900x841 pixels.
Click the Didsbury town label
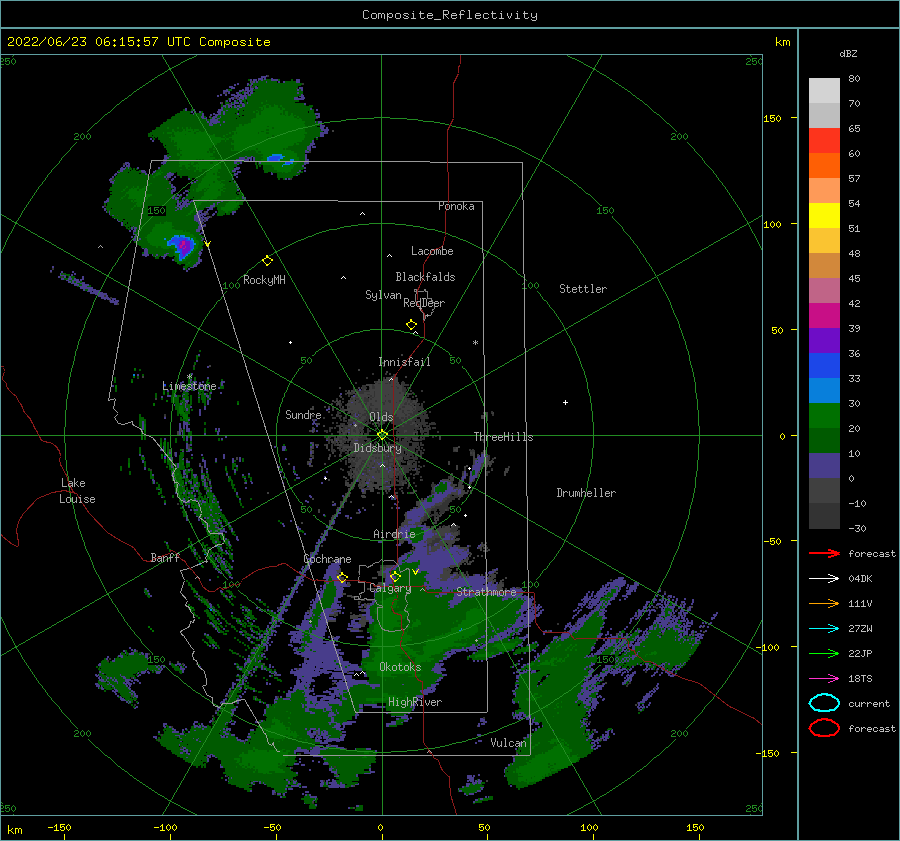coord(378,448)
